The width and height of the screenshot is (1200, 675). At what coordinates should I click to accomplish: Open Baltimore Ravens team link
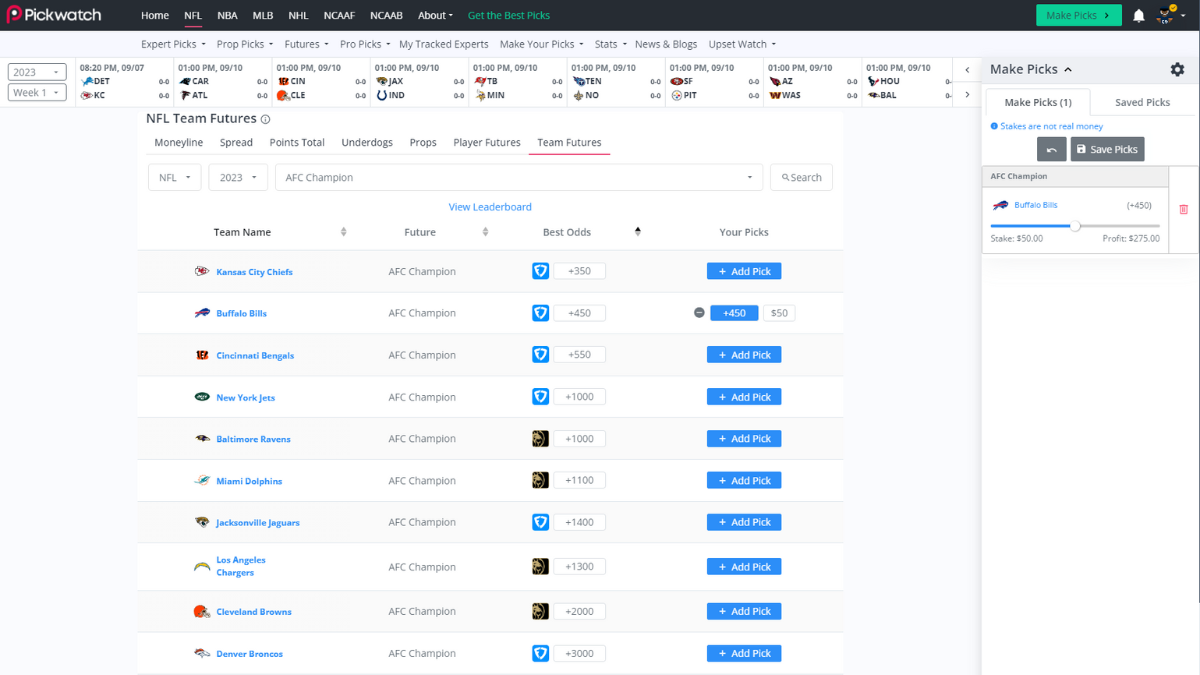(253, 439)
